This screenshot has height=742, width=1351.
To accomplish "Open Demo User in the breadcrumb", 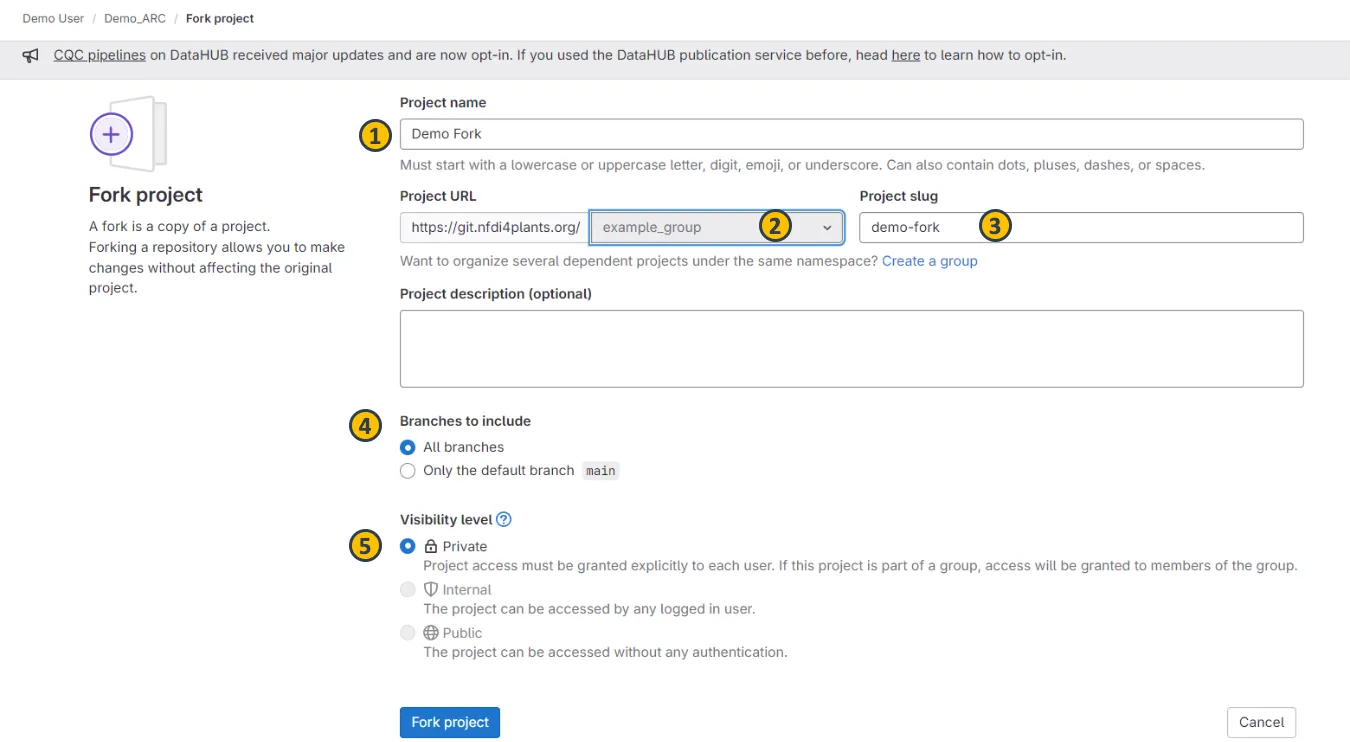I will 54,19.
